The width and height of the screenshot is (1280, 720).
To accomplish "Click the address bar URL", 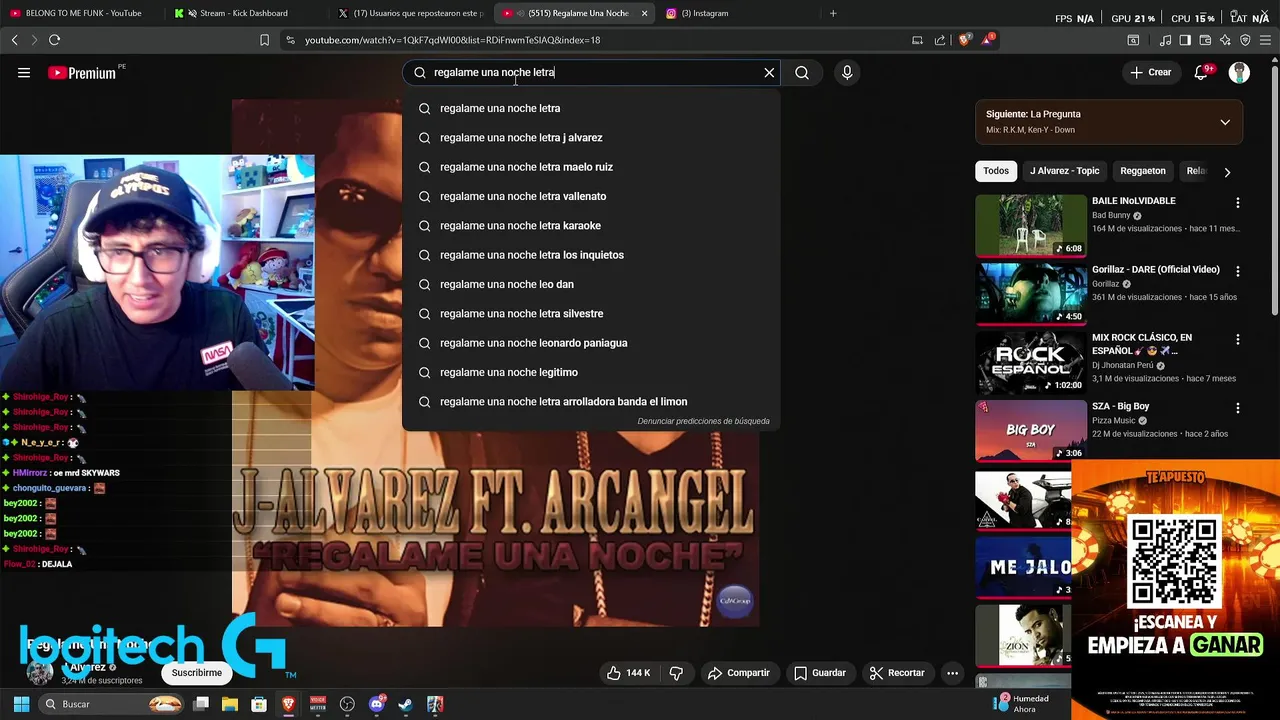I will pyautogui.click(x=452, y=40).
